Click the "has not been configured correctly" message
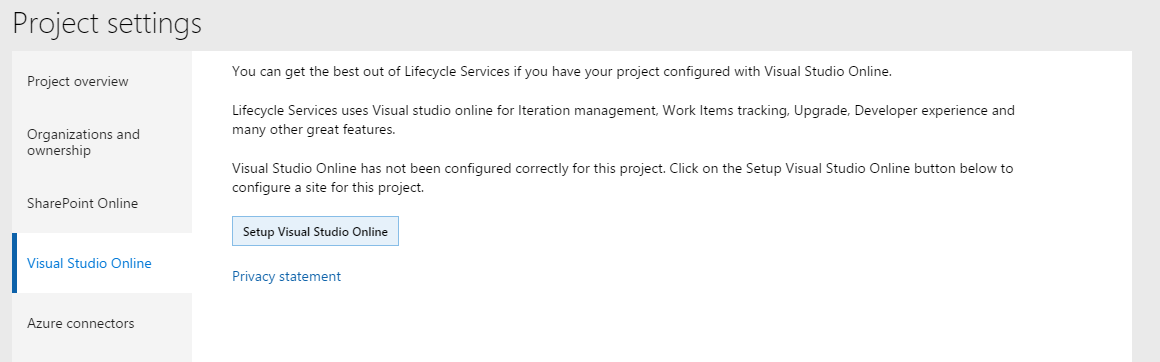This screenshot has height=362, width=1160. [623, 178]
